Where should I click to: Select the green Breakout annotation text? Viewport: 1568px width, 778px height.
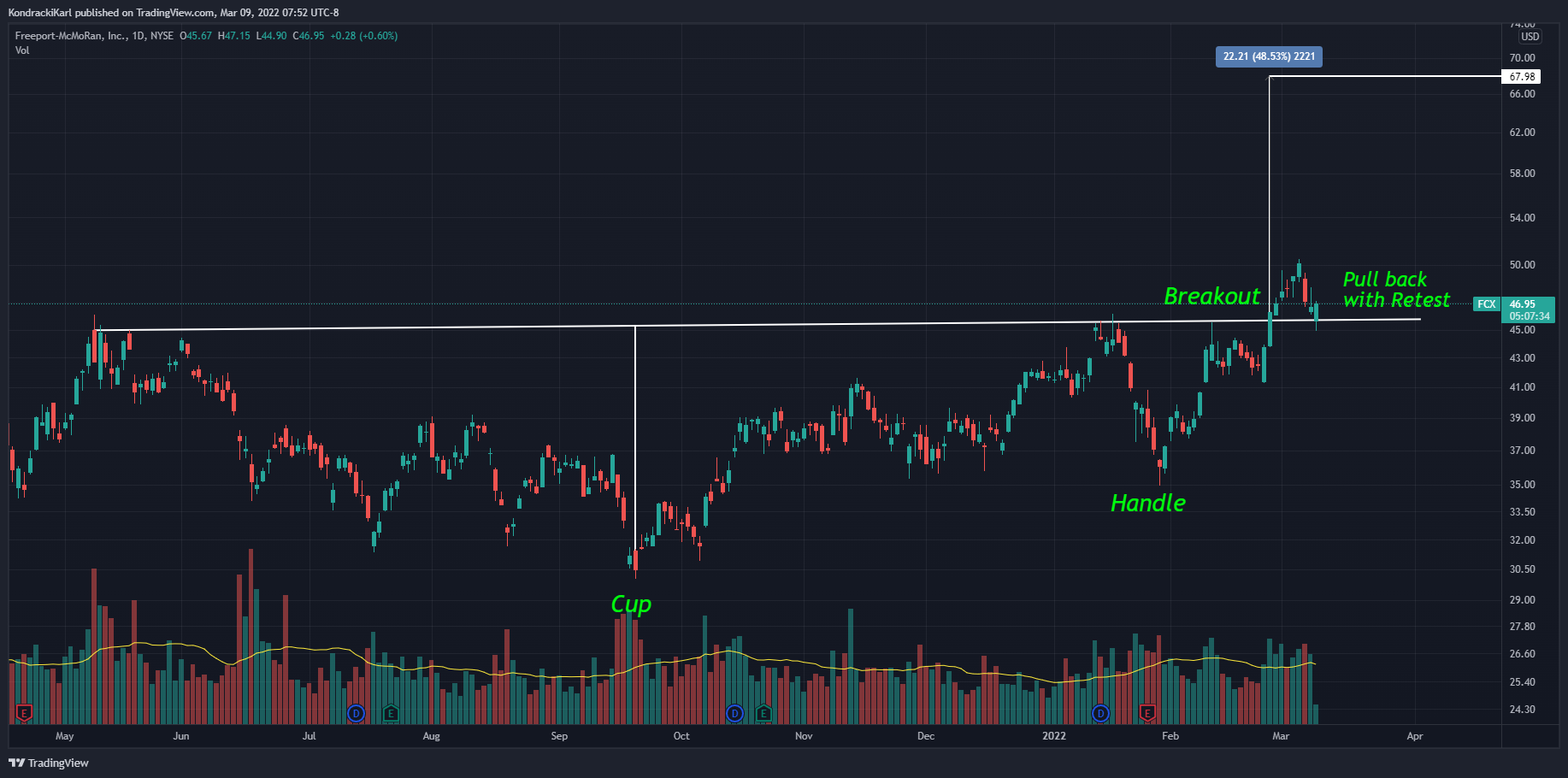[1212, 296]
